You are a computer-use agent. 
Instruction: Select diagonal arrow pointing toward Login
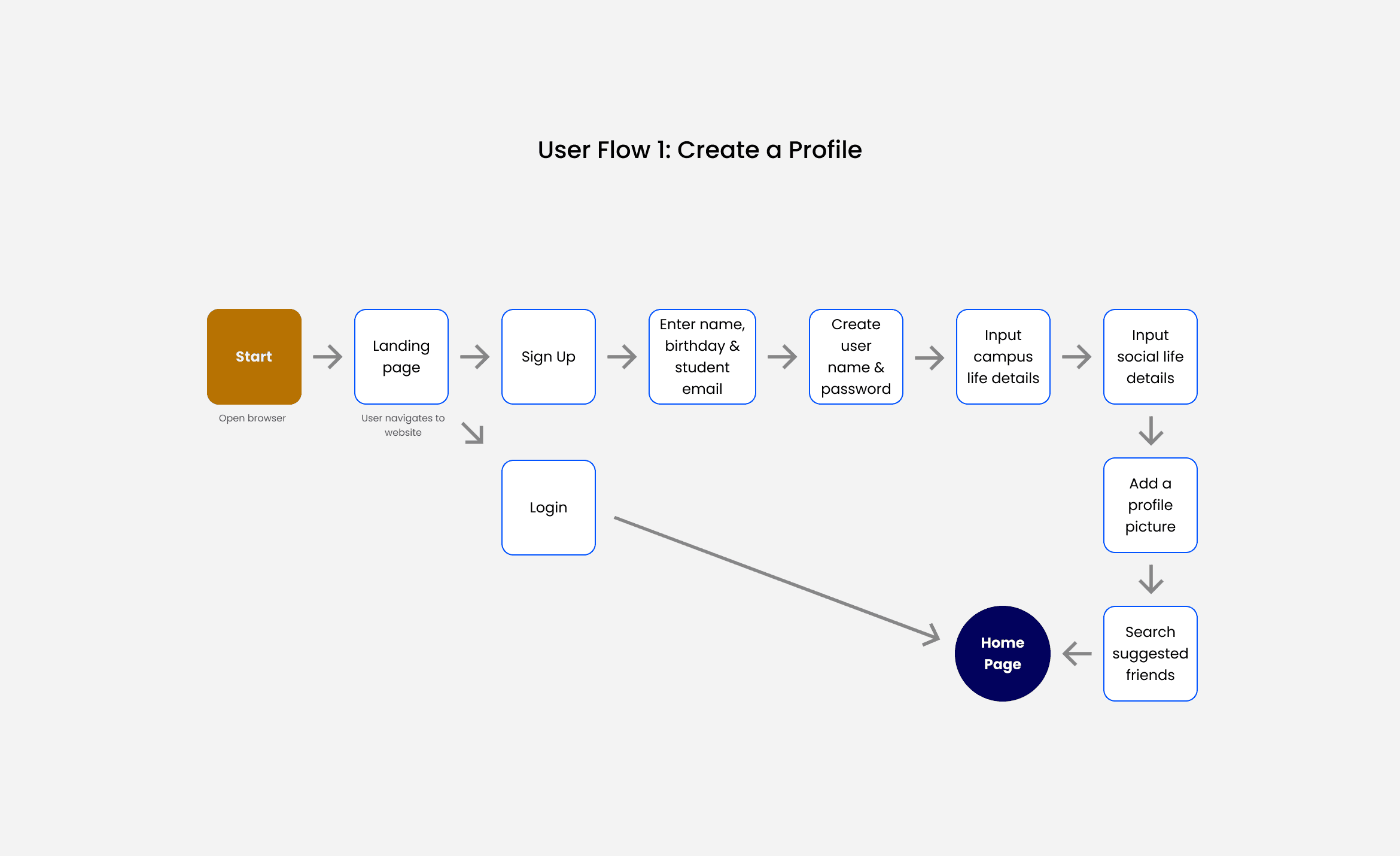coord(473,433)
